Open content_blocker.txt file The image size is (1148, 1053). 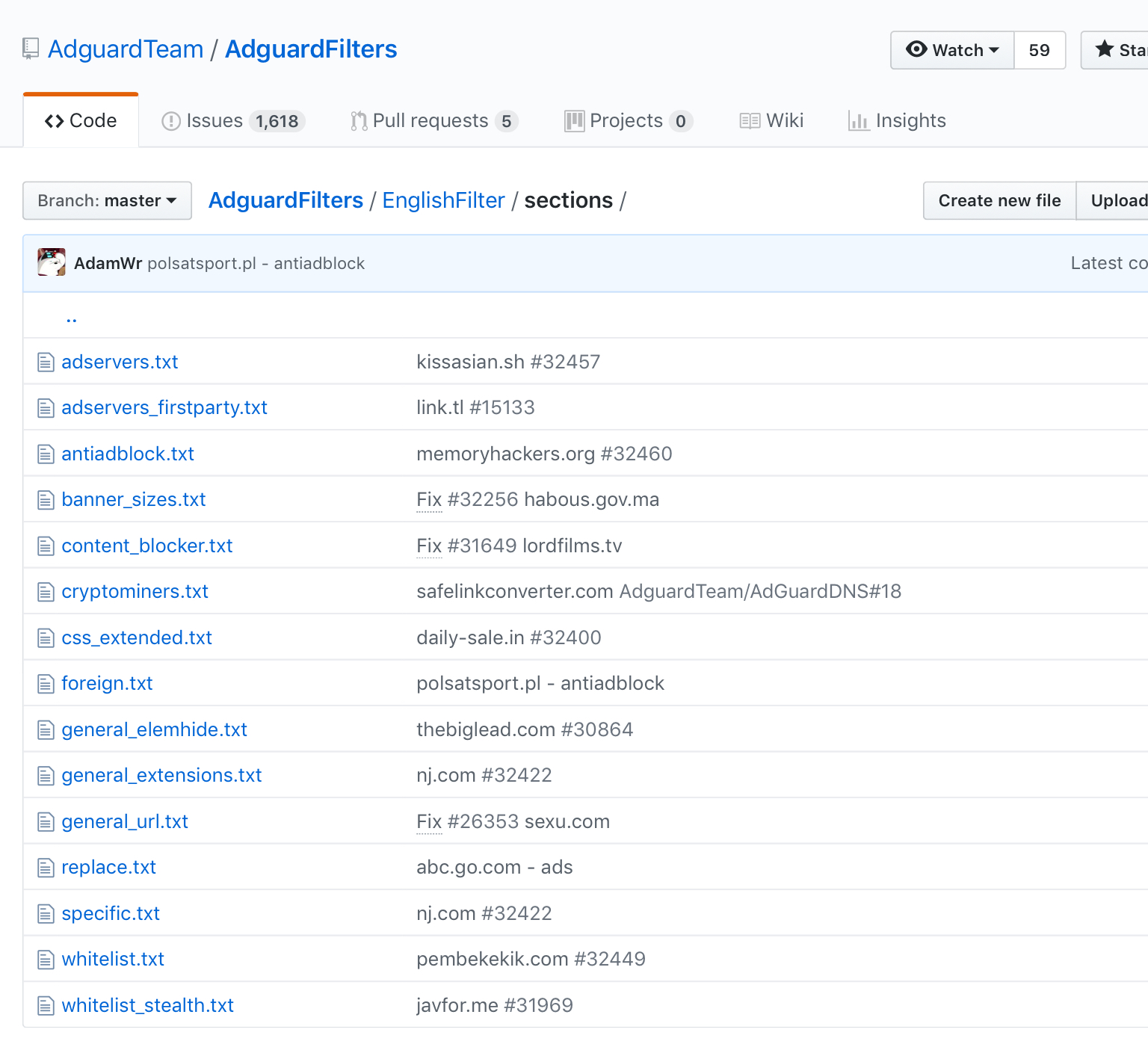click(147, 546)
